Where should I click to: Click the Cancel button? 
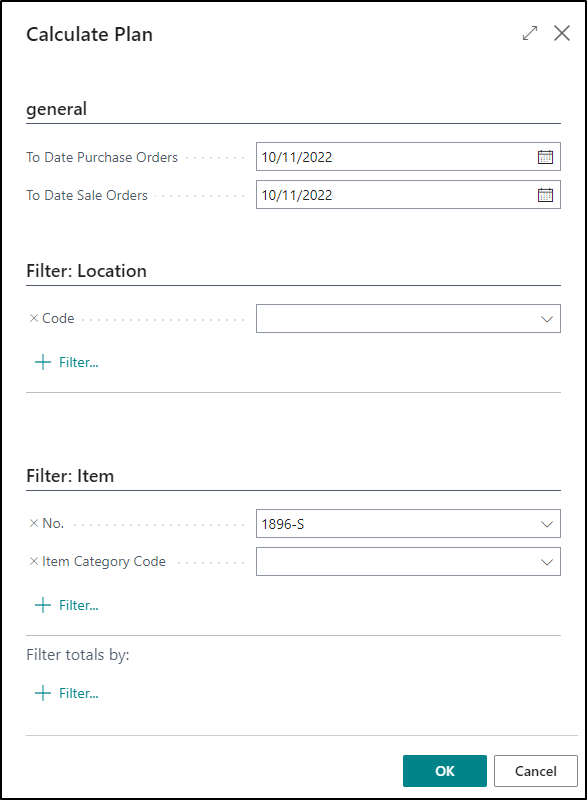[x=535, y=771]
